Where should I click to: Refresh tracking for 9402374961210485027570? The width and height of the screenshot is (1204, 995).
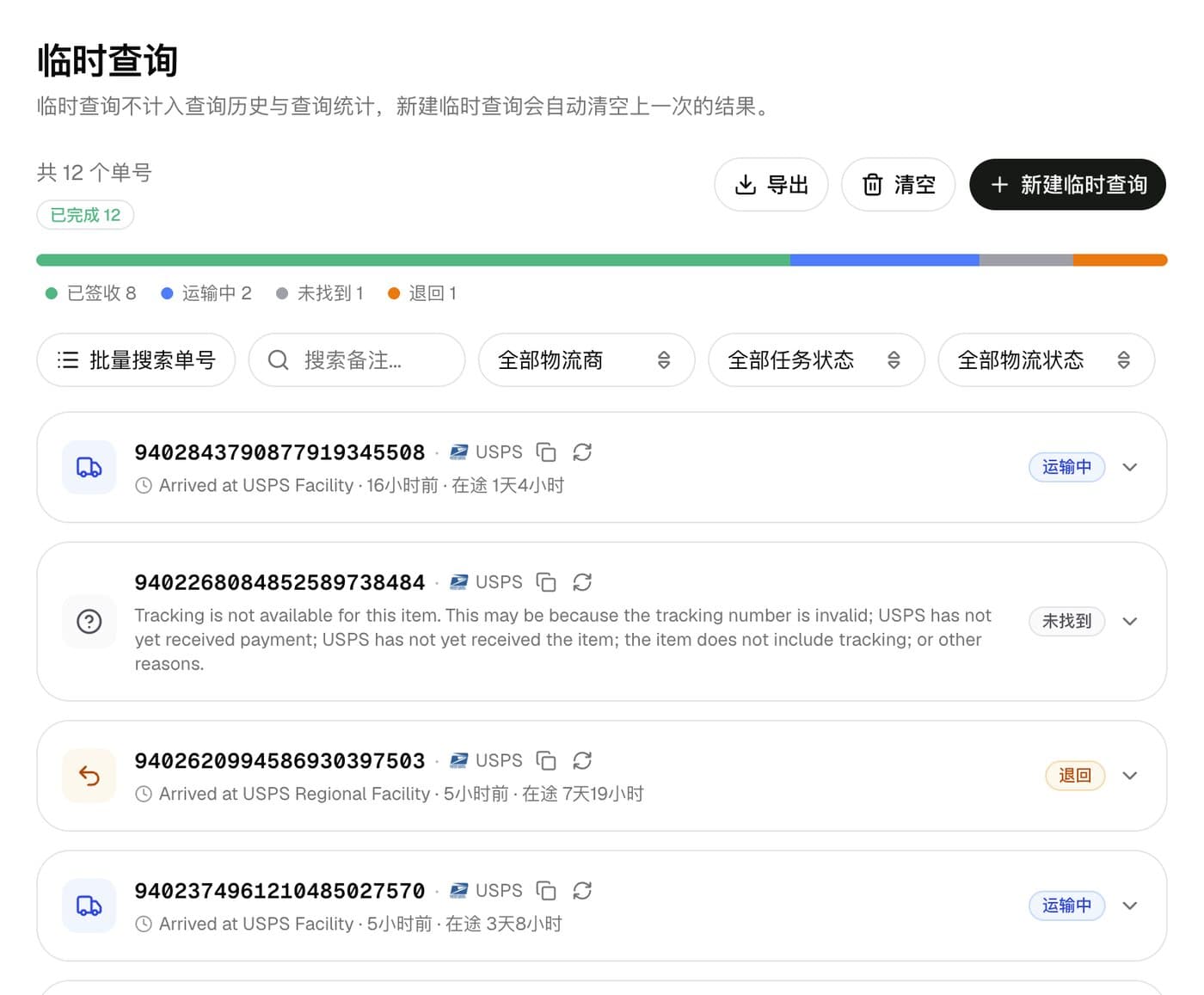coord(582,891)
